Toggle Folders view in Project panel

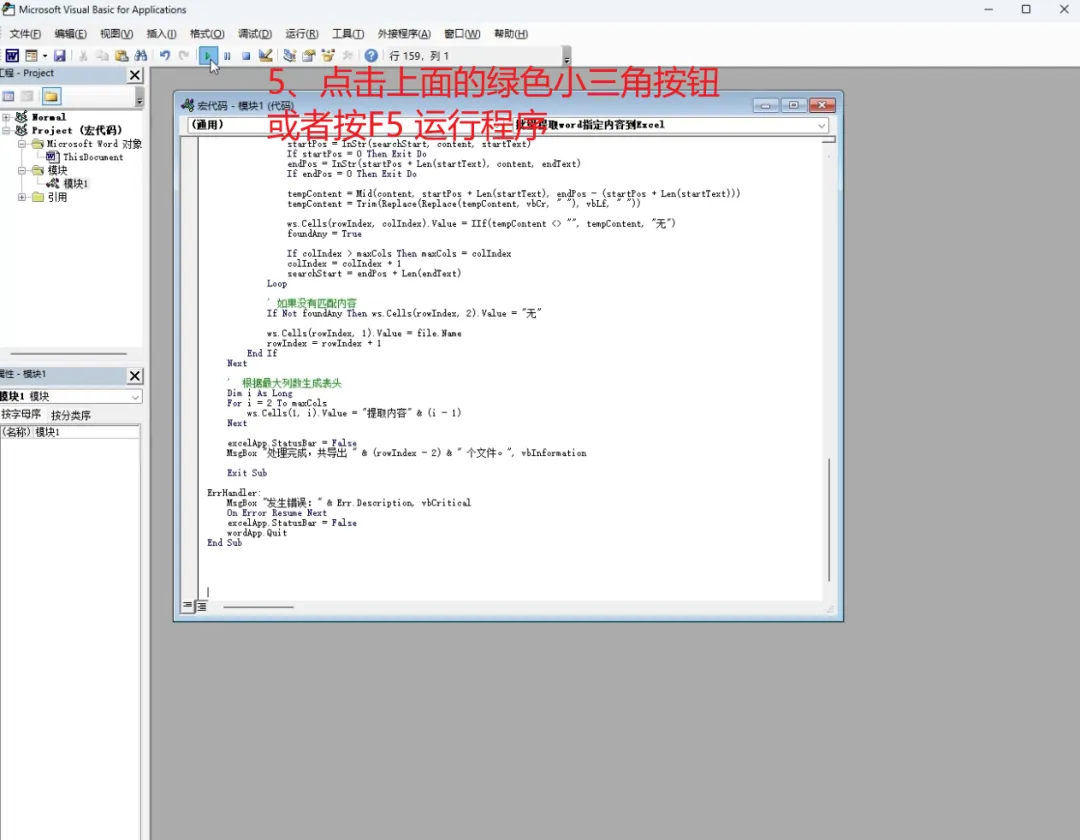pos(51,96)
